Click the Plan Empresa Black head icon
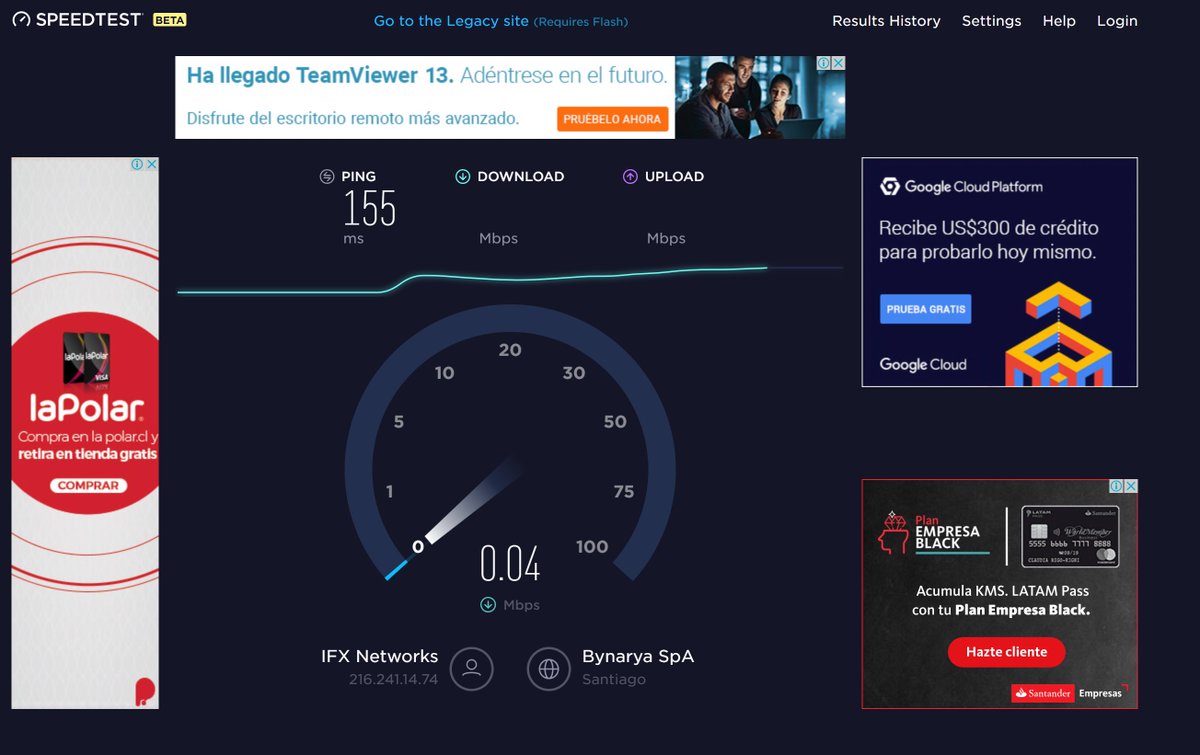1200x755 pixels. coord(892,531)
